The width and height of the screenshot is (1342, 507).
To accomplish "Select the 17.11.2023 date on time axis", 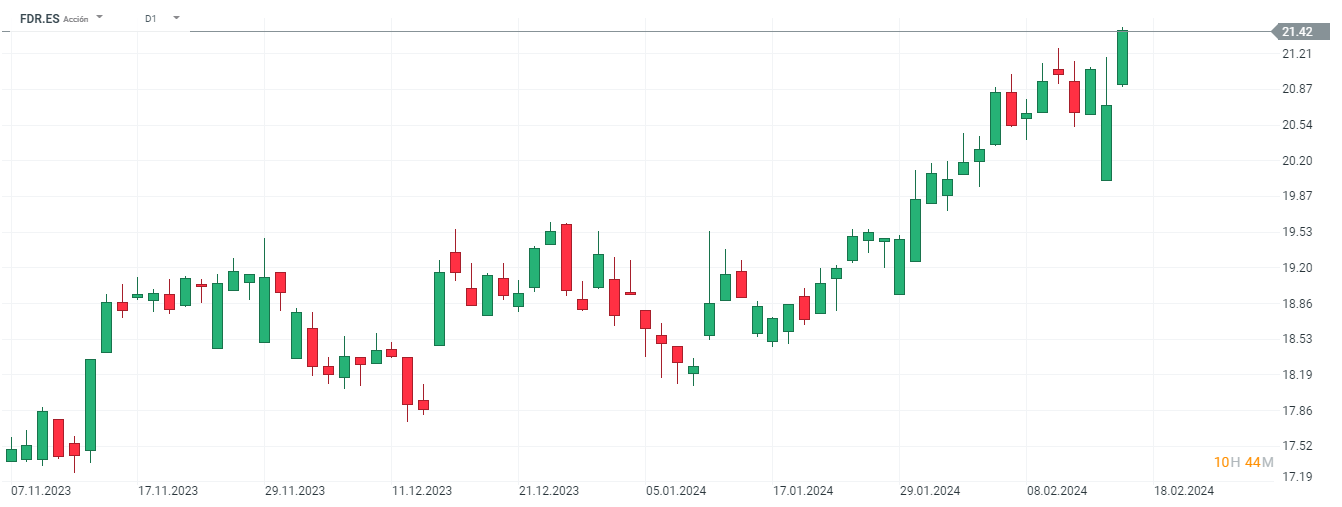I will 168,491.
